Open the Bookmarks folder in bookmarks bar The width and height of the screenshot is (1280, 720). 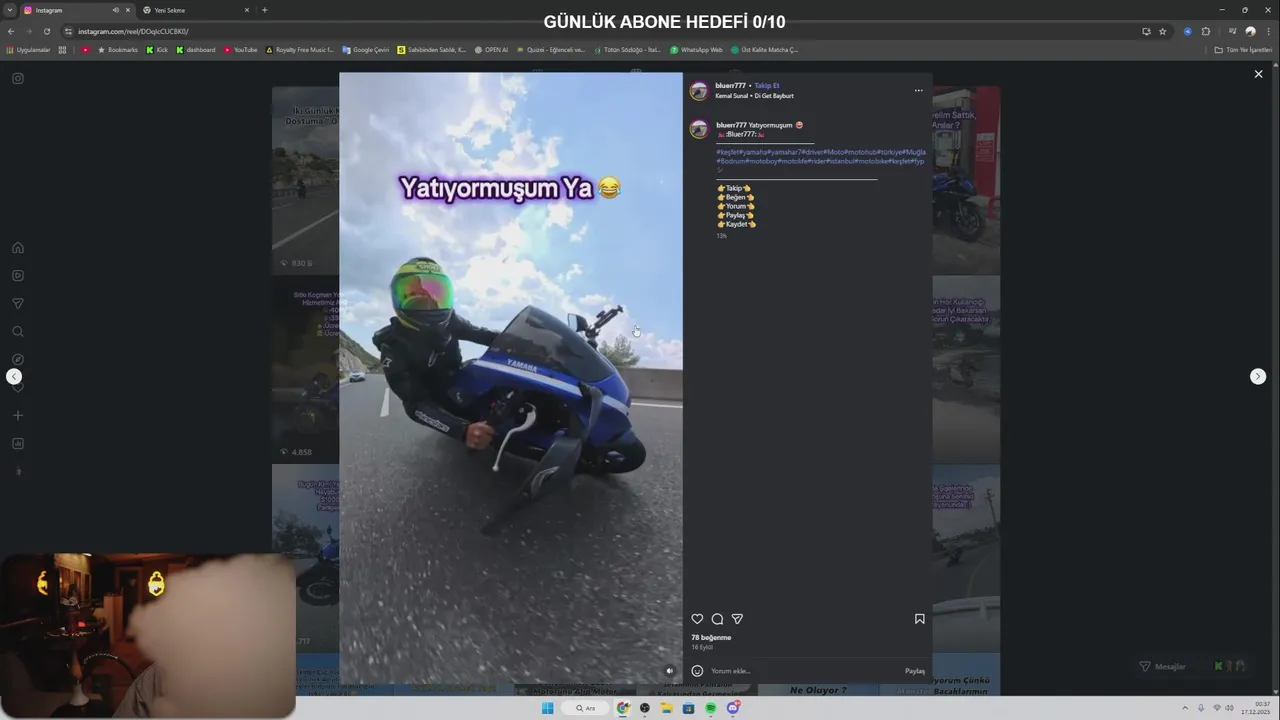[x=118, y=49]
